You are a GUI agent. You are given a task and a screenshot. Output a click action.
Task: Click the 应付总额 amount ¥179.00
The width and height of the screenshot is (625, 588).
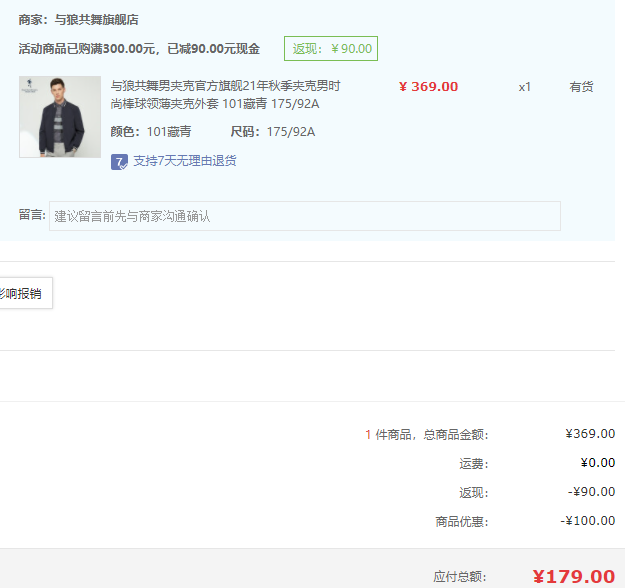tap(574, 576)
